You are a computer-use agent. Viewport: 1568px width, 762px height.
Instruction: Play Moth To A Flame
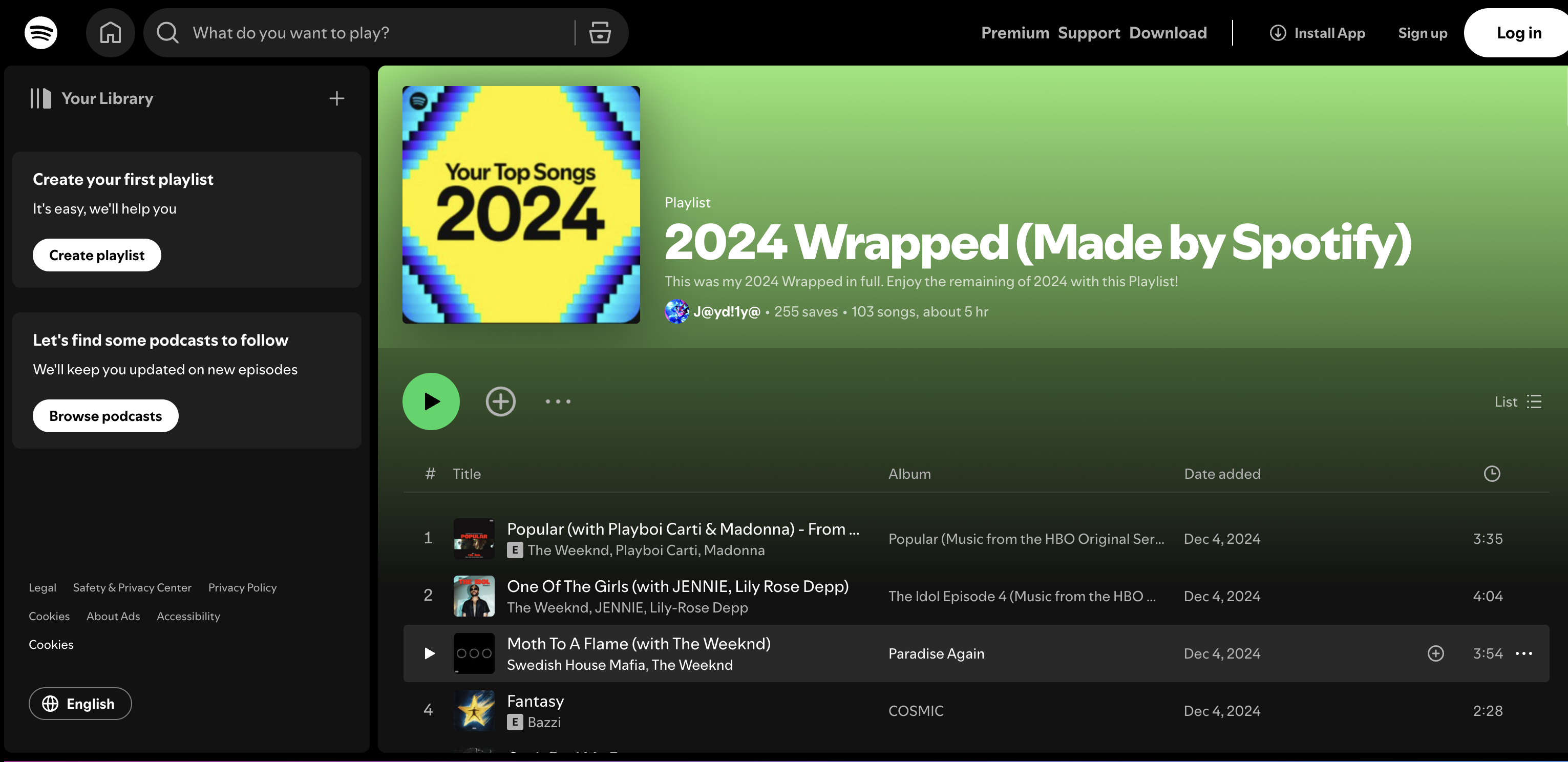click(x=429, y=653)
